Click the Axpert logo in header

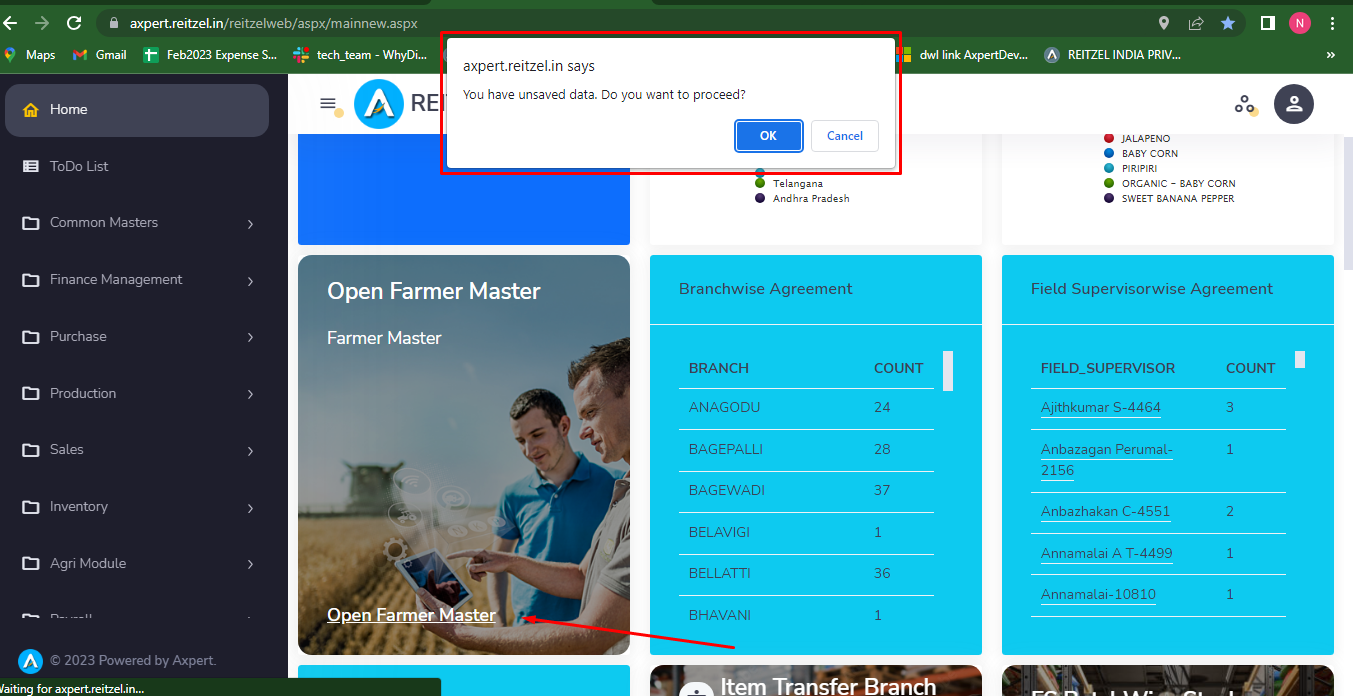click(378, 104)
